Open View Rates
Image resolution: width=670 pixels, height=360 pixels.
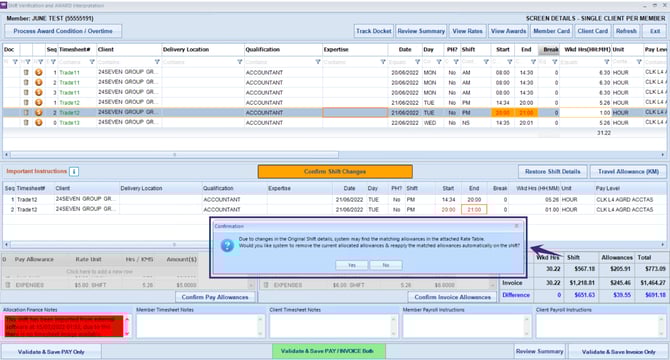(x=467, y=31)
